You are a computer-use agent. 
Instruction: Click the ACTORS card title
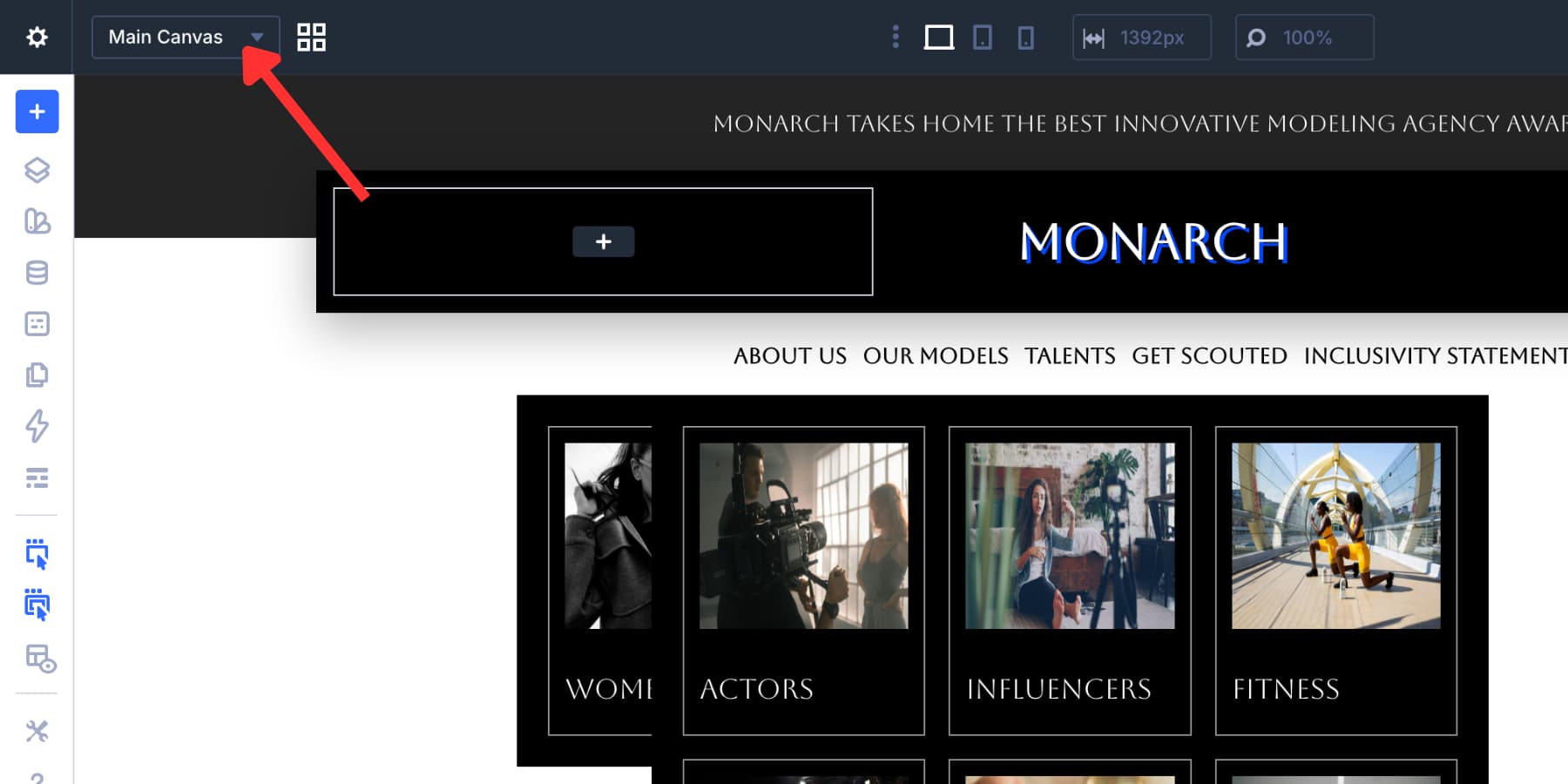click(x=757, y=689)
